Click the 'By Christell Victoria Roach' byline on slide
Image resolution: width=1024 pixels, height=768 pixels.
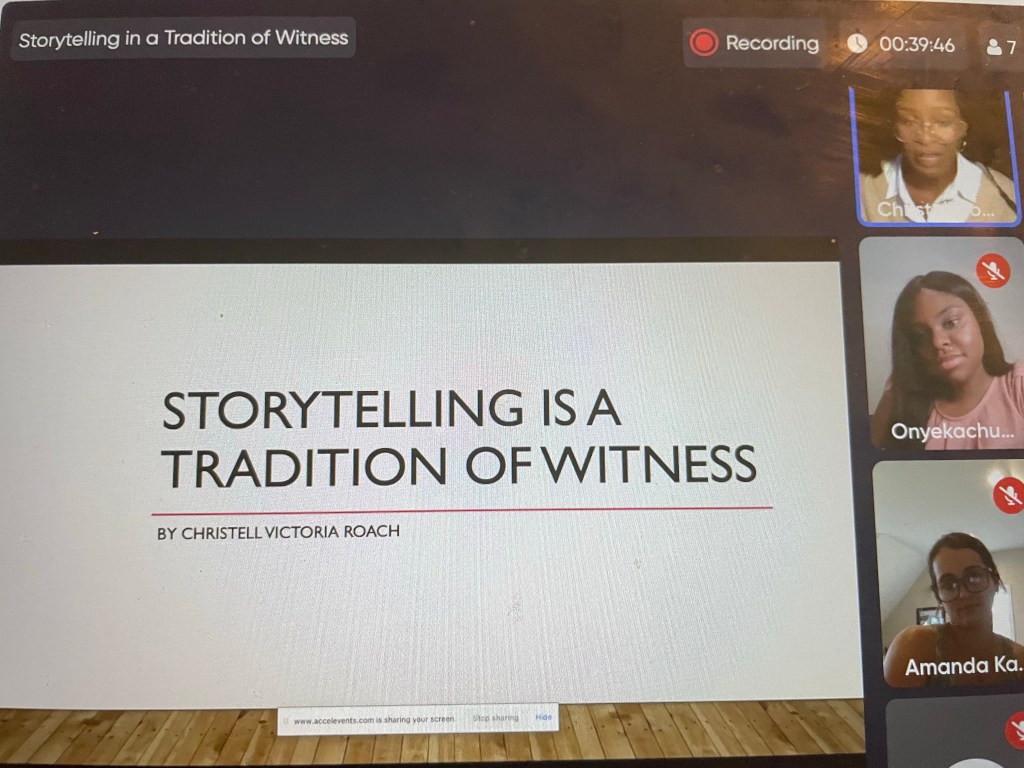click(x=278, y=532)
